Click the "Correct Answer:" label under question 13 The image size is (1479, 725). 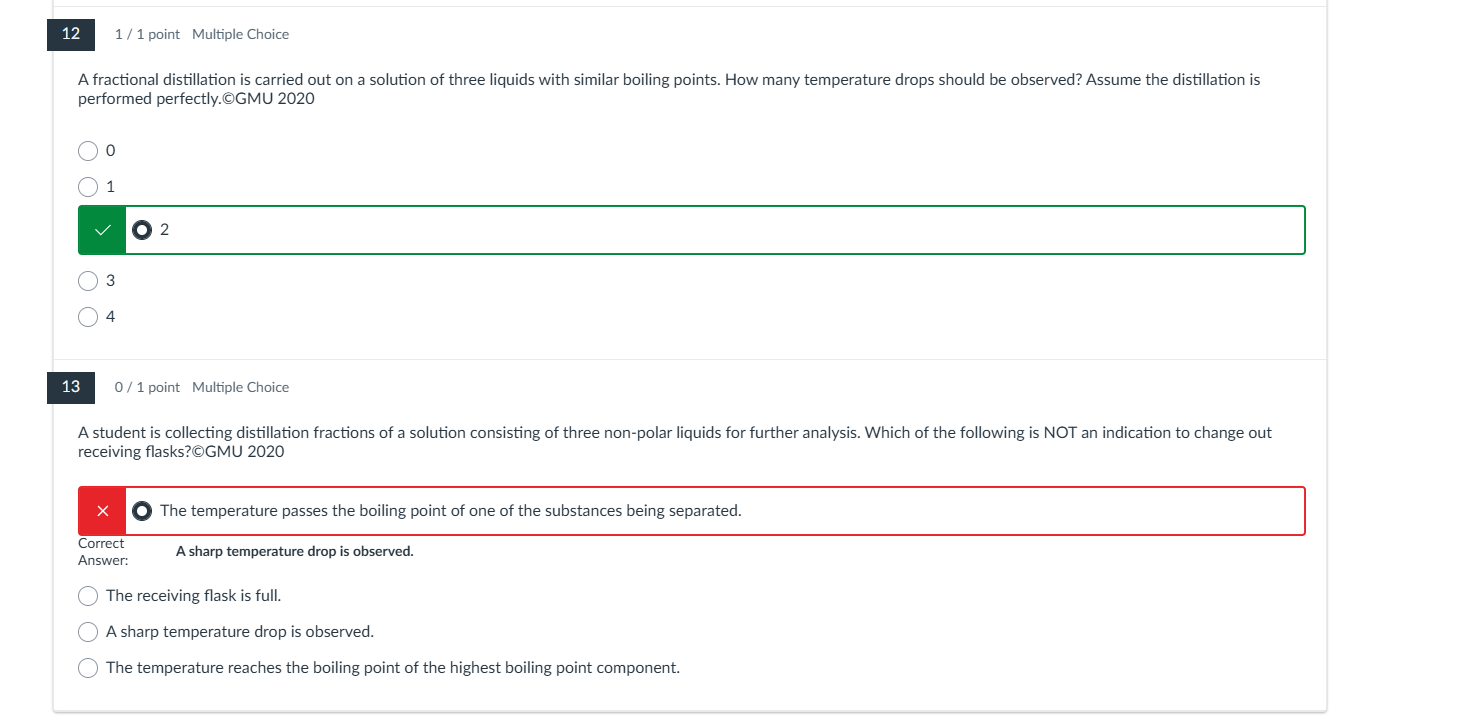coord(102,551)
